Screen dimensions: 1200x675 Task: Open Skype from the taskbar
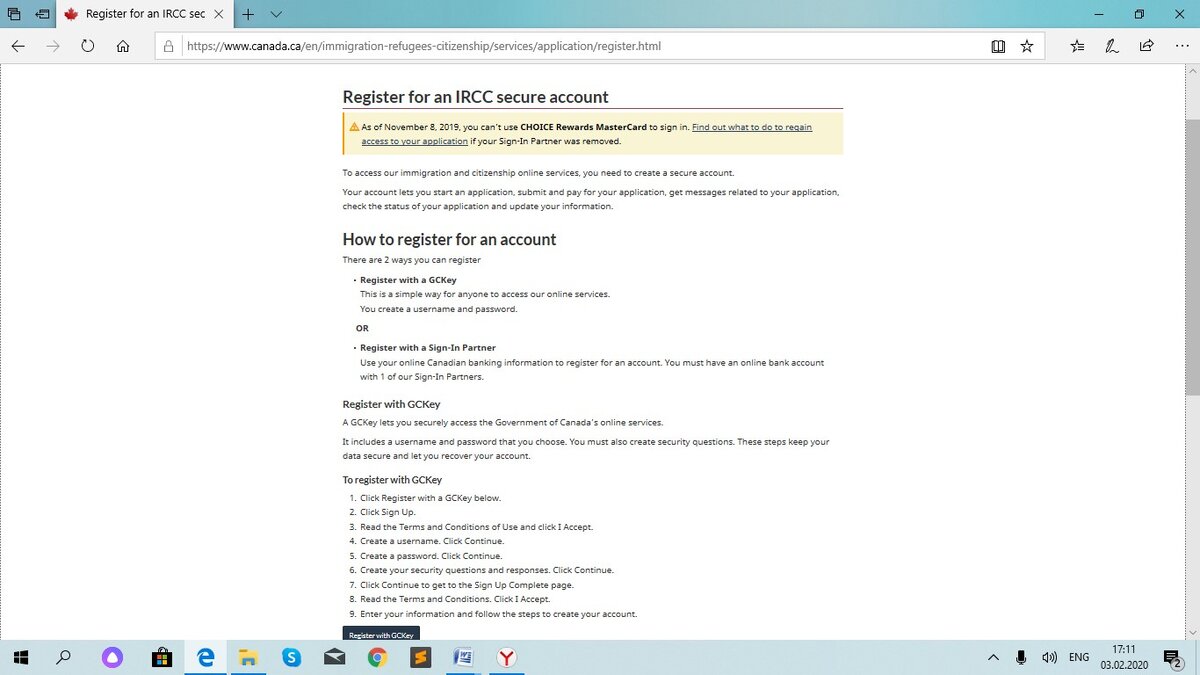(x=291, y=657)
